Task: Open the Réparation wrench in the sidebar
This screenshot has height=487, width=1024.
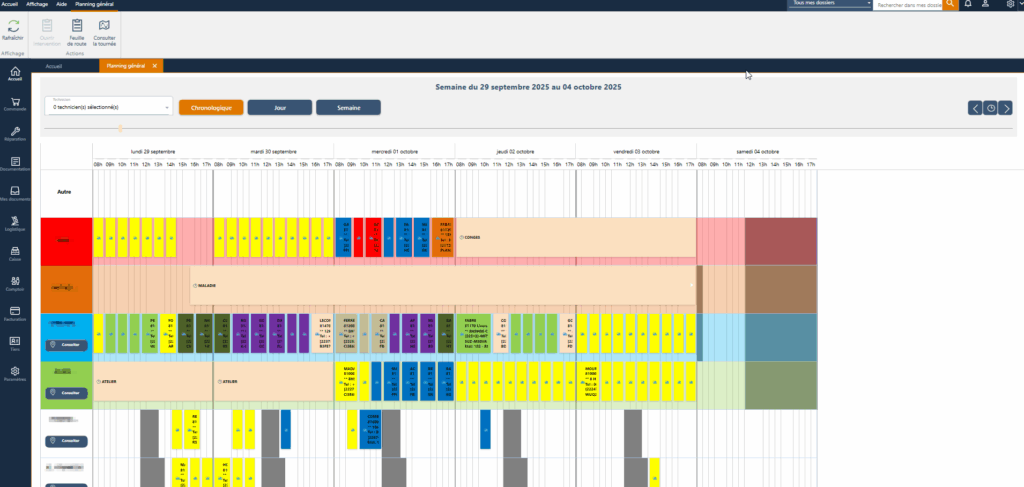Action: click(15, 132)
